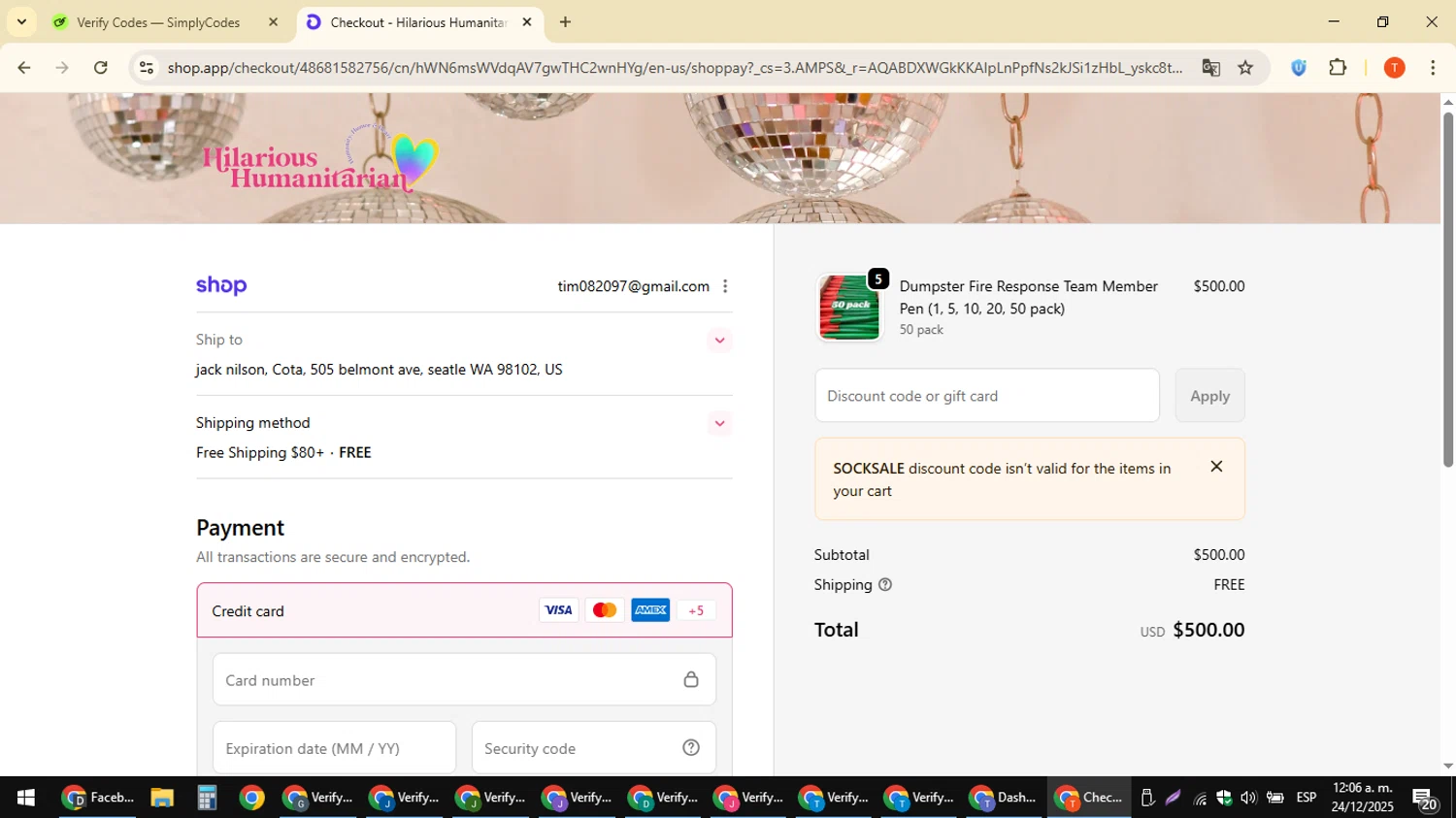Open the tab search dropdown
This screenshot has height=818, width=1456.
click(x=21, y=21)
